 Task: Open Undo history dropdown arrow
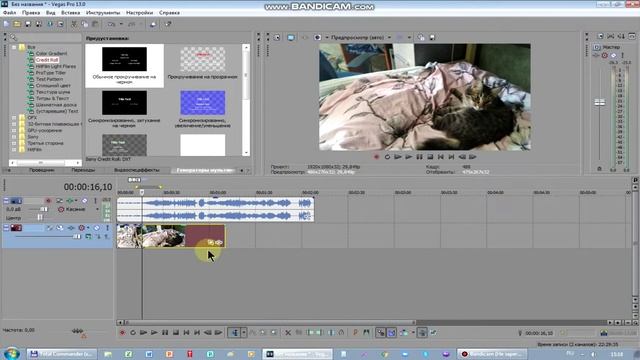point(121,24)
